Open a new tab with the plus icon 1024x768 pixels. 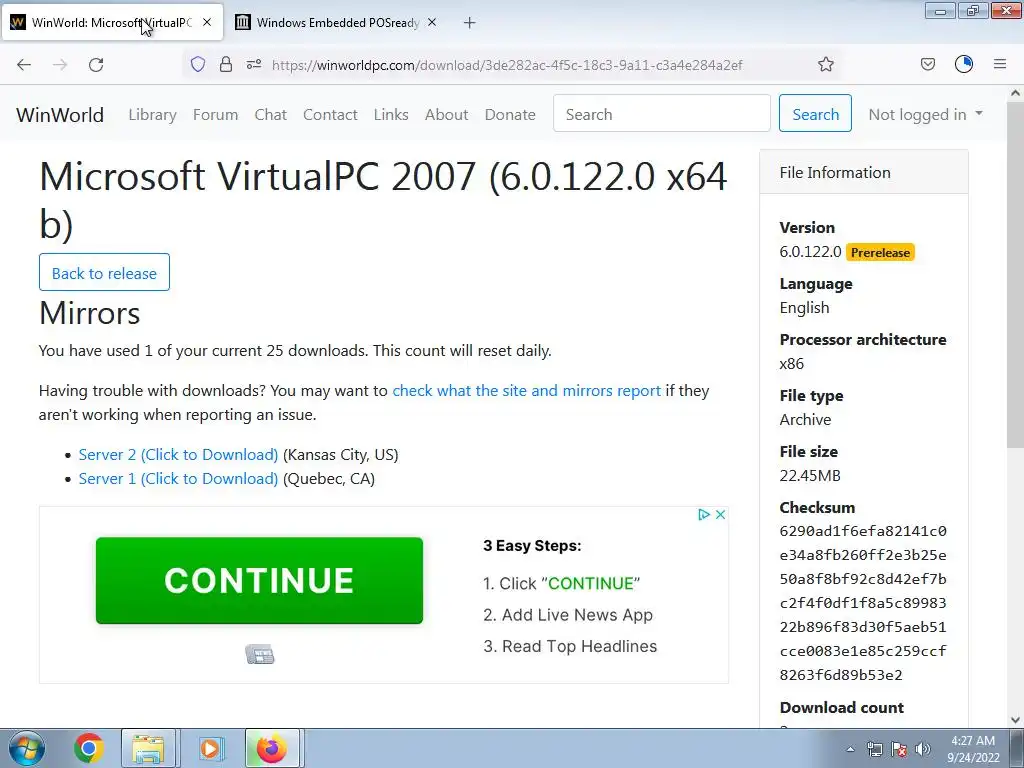469,23
